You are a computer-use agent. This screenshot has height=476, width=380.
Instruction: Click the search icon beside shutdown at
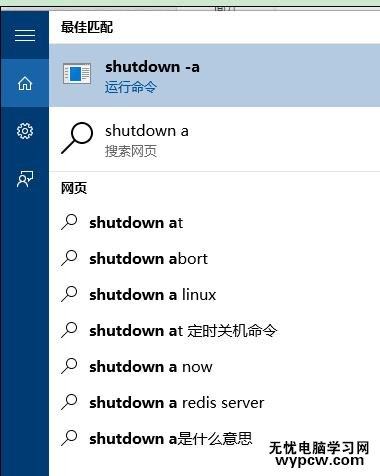pyautogui.click(x=69, y=222)
